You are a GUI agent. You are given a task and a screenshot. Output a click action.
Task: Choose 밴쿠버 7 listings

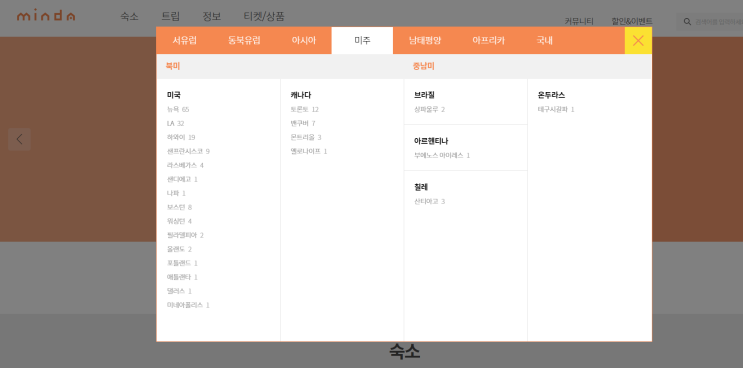coord(303,124)
